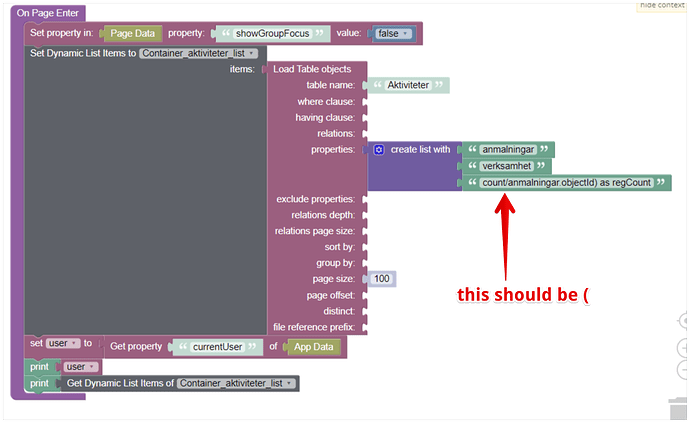
Task: Click the distinct label
Action: click(x=339, y=311)
